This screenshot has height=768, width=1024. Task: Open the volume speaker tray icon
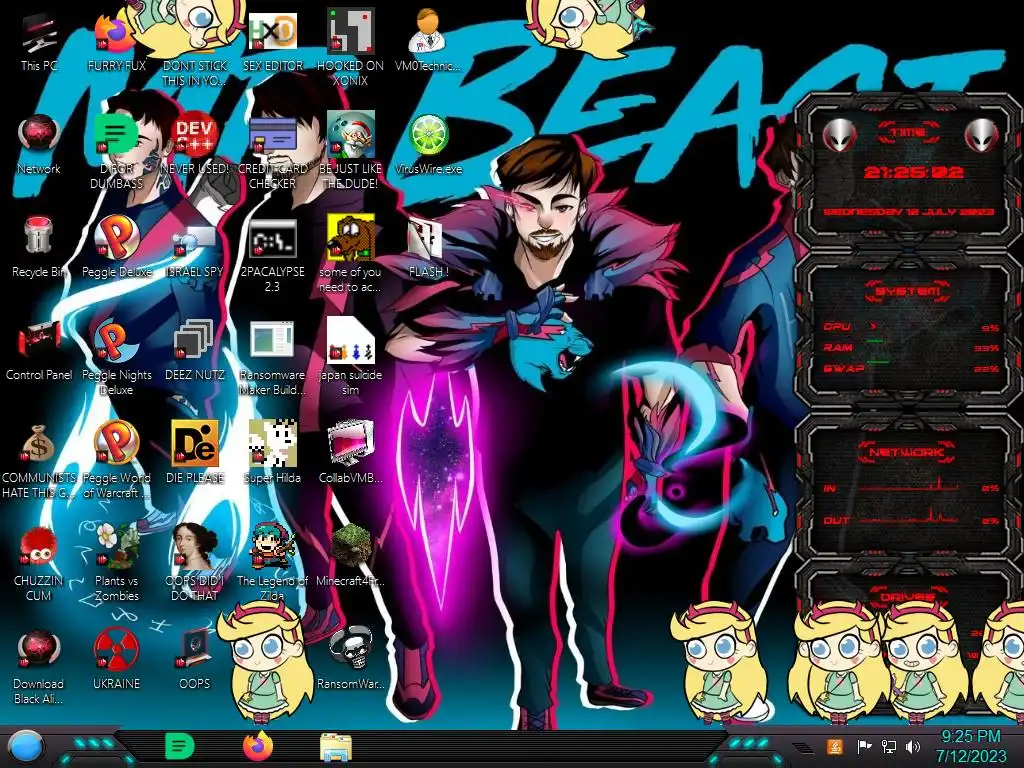912,746
